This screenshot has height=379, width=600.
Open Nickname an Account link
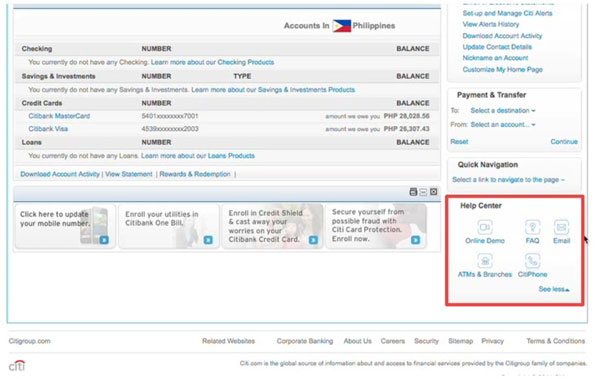pyautogui.click(x=495, y=58)
